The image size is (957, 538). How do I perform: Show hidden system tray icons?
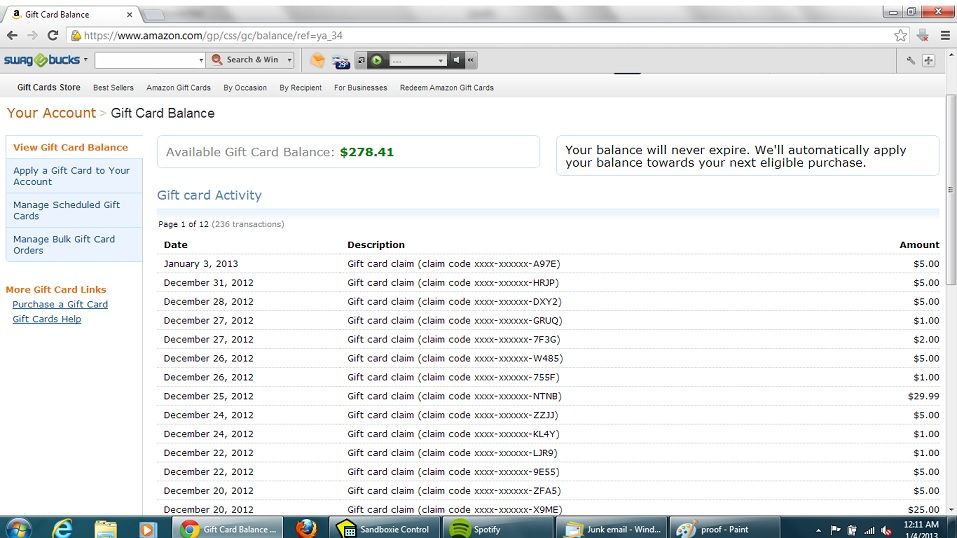coord(818,530)
